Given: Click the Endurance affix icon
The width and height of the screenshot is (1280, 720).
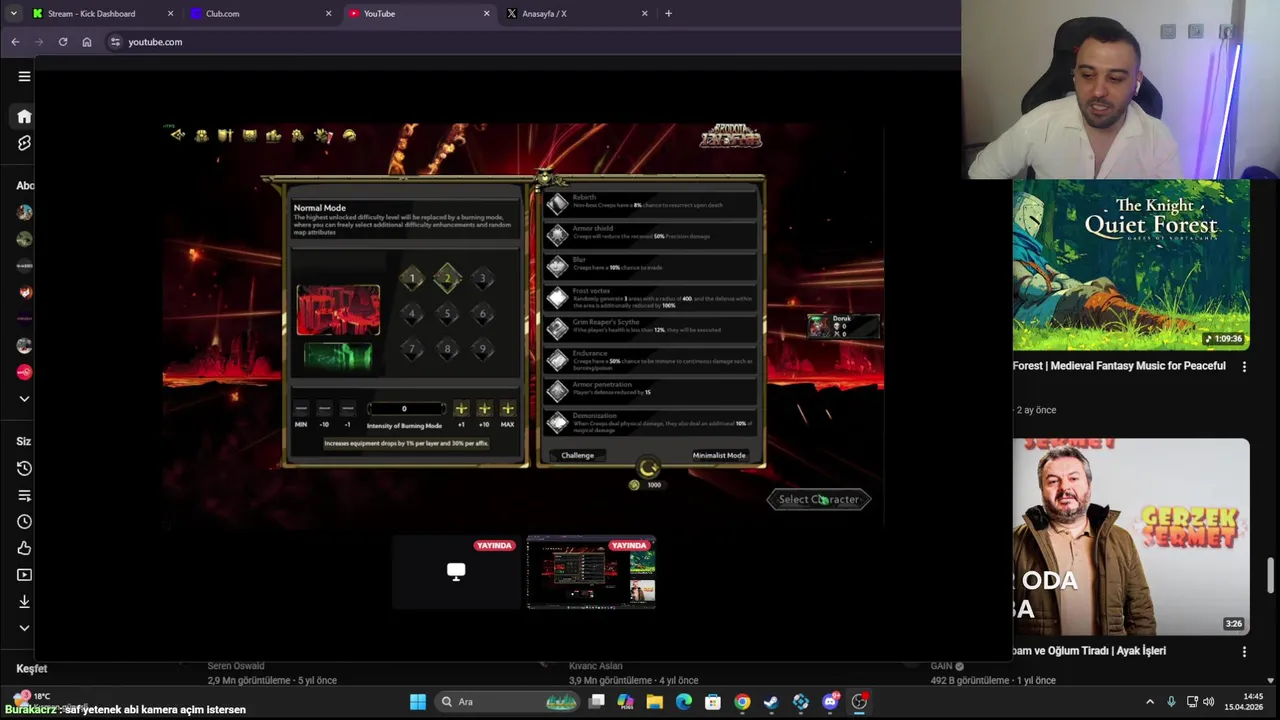Looking at the screenshot, I should click(x=557, y=360).
